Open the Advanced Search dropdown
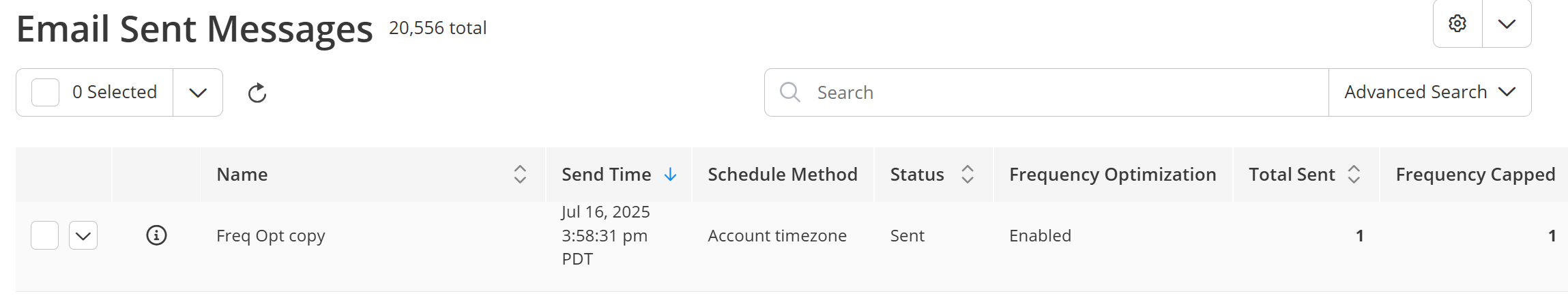This screenshot has width=1568, height=296. (x=1429, y=92)
